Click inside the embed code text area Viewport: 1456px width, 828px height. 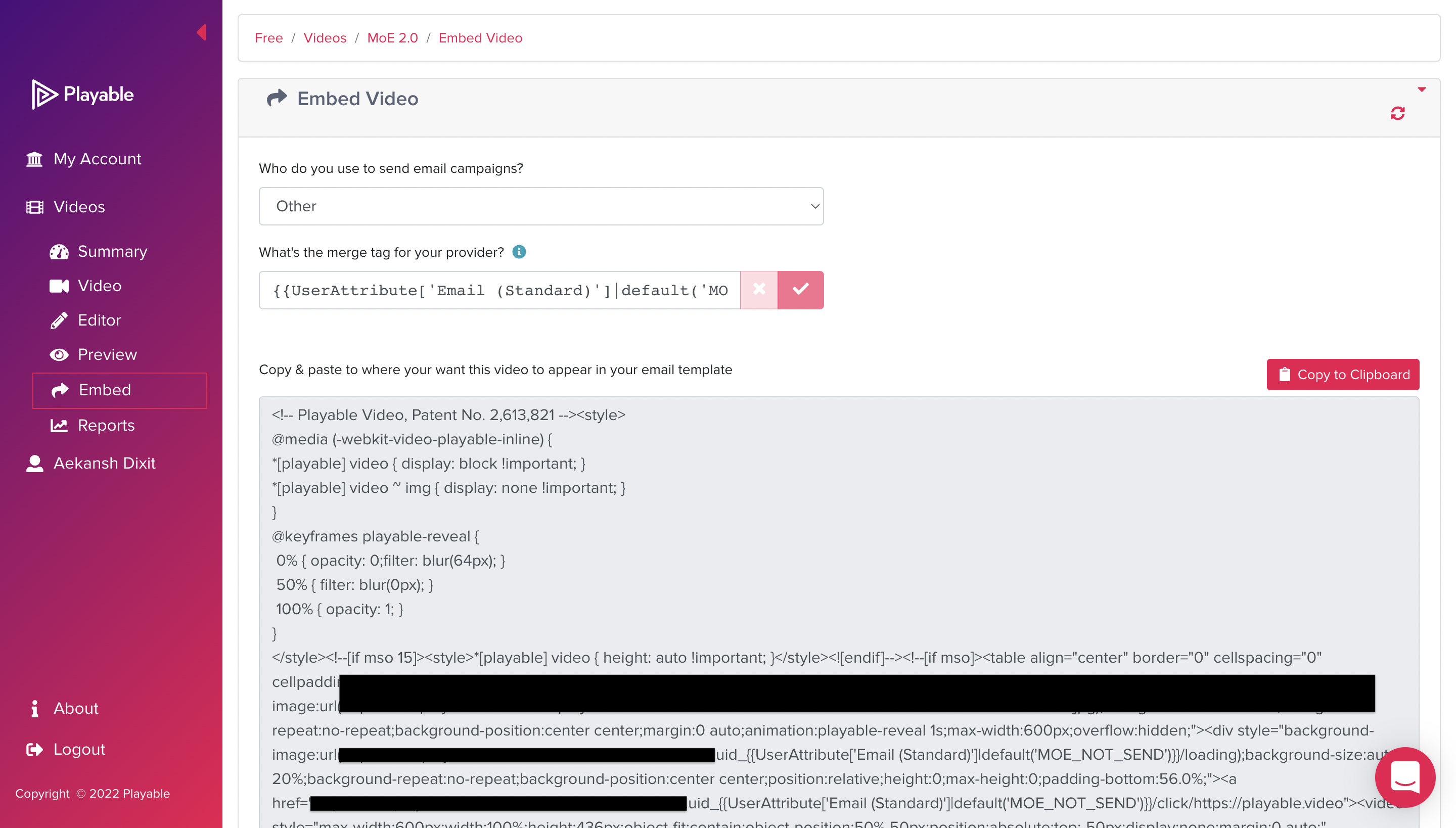pyautogui.click(x=839, y=613)
